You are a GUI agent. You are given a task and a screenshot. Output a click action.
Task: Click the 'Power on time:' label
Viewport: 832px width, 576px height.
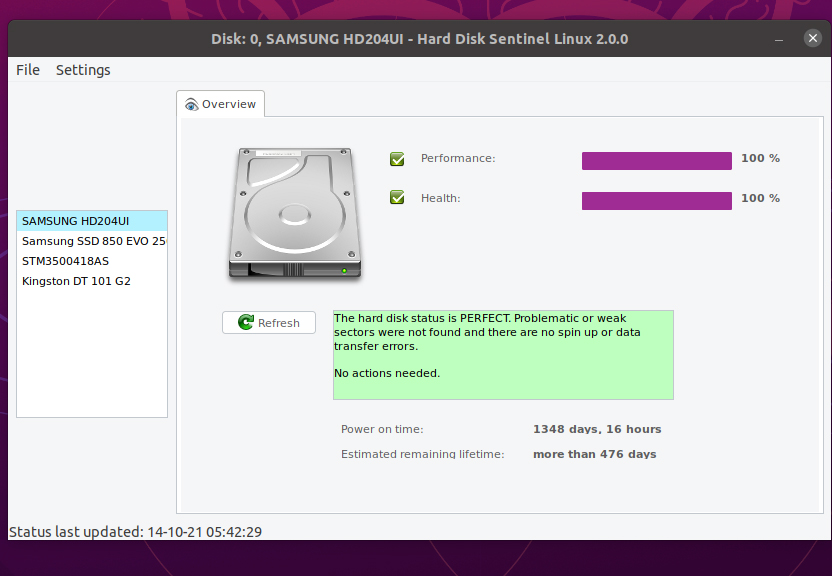(x=382, y=429)
